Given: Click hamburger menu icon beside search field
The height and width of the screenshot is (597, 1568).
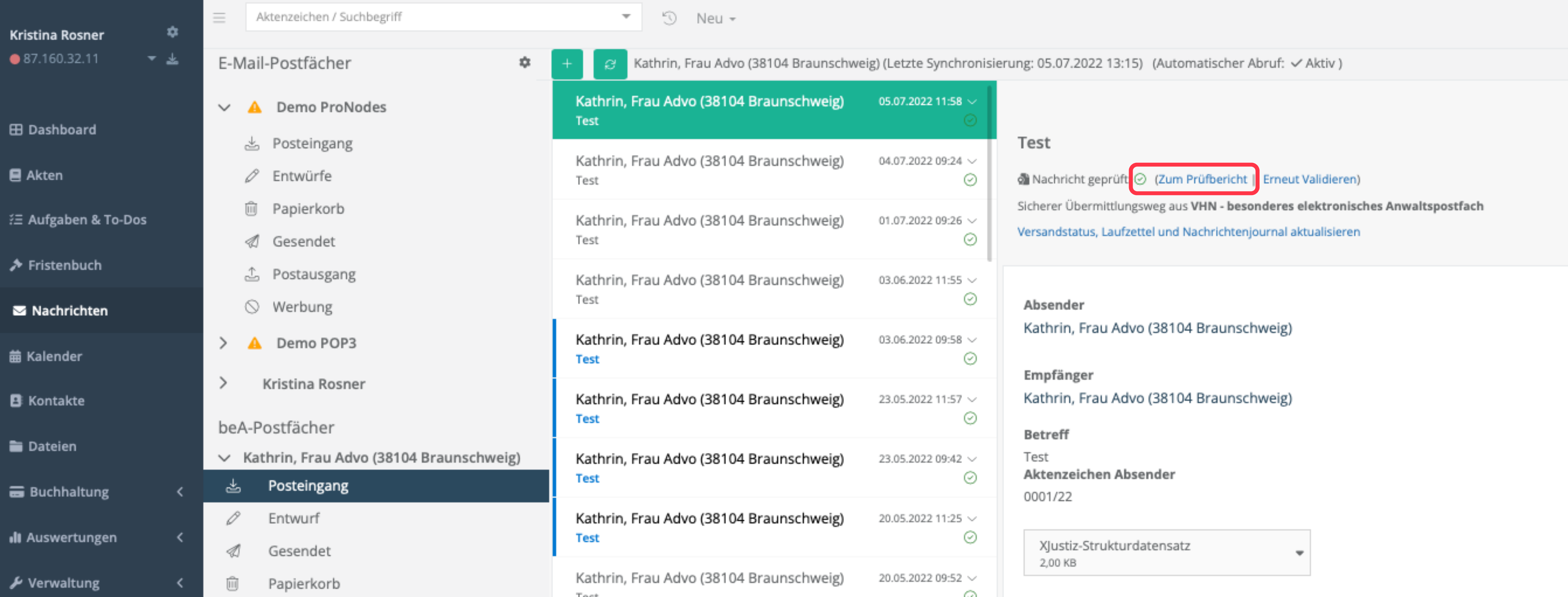Looking at the screenshot, I should [219, 18].
